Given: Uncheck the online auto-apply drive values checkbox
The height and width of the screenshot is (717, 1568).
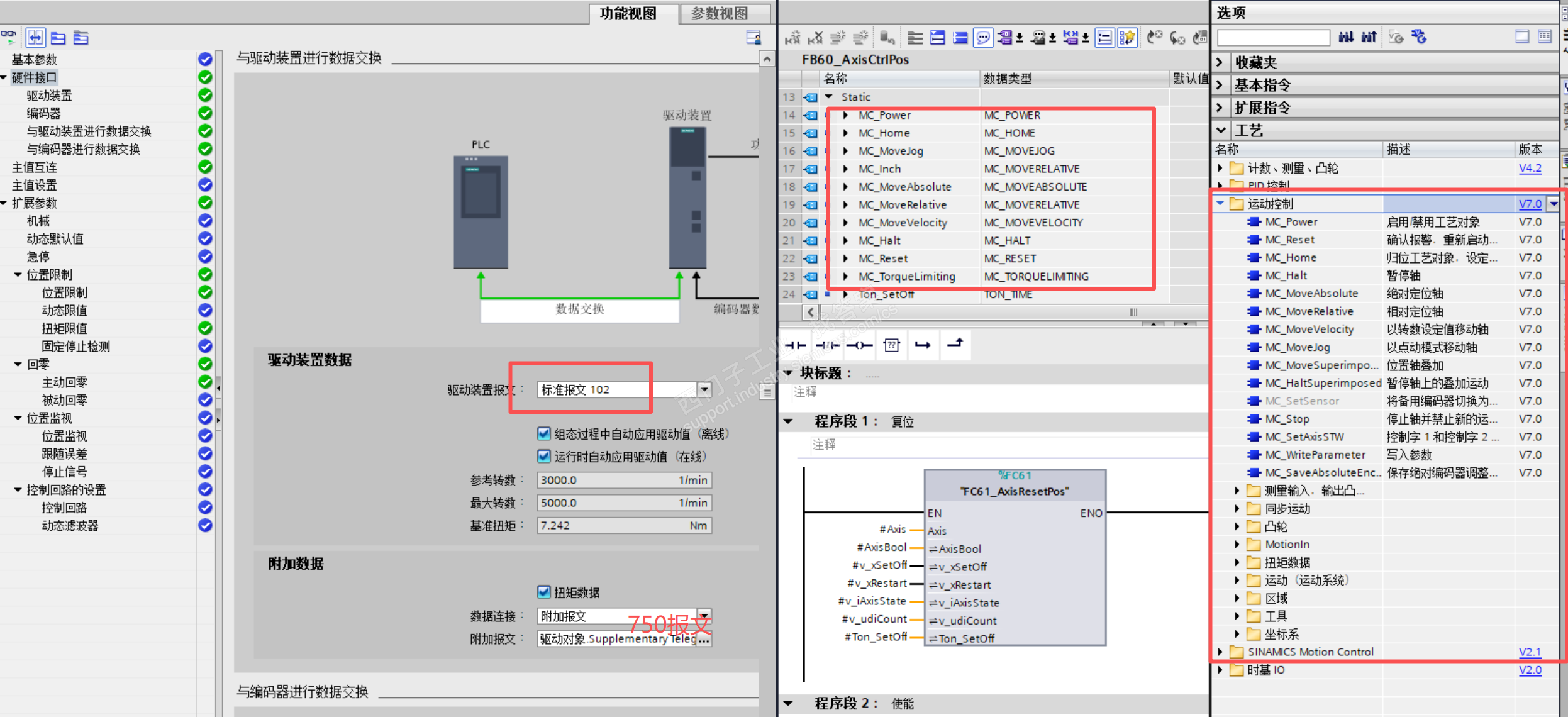Looking at the screenshot, I should point(544,457).
